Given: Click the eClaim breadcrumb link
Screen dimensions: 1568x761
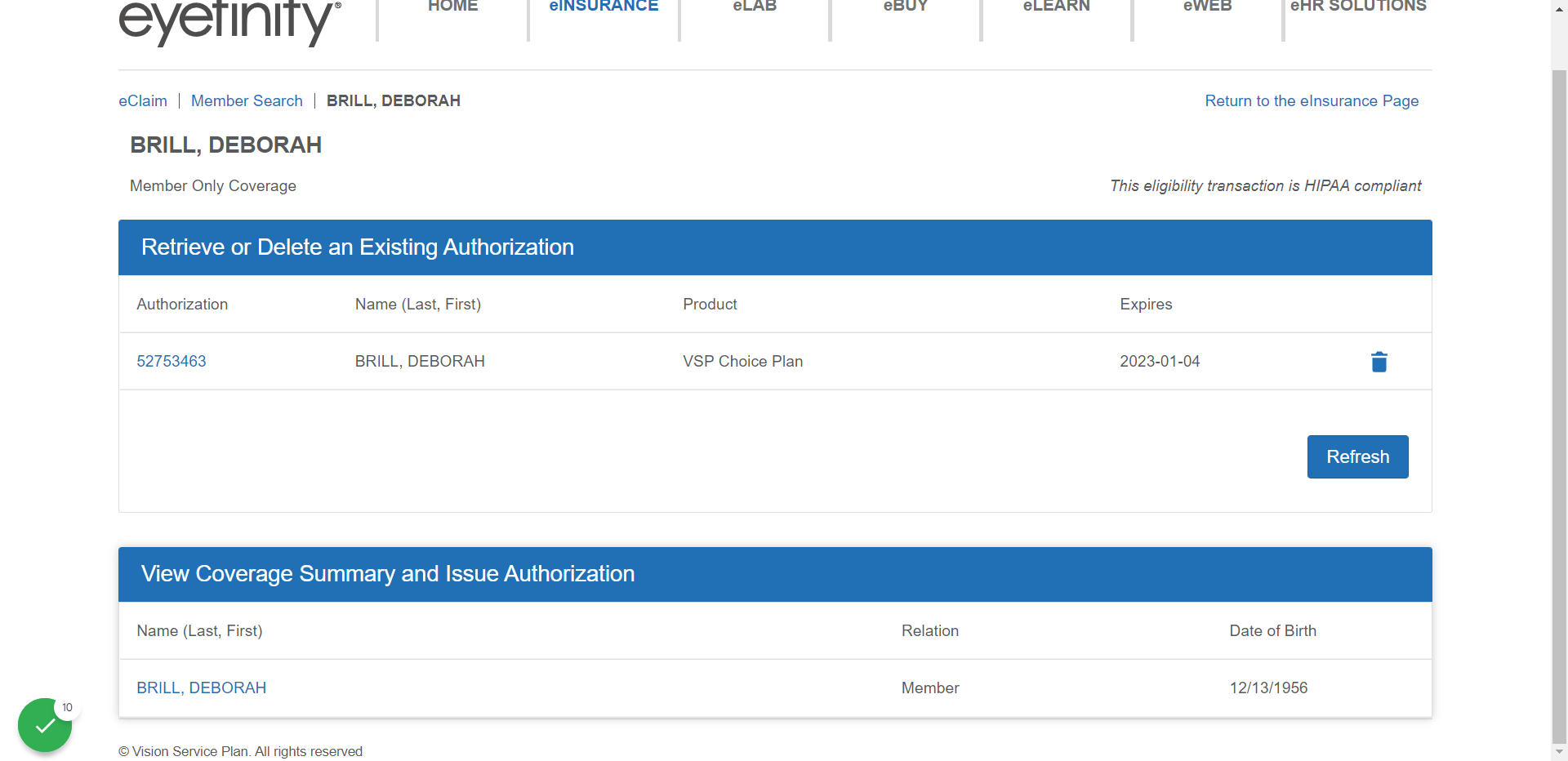Looking at the screenshot, I should [x=143, y=100].
